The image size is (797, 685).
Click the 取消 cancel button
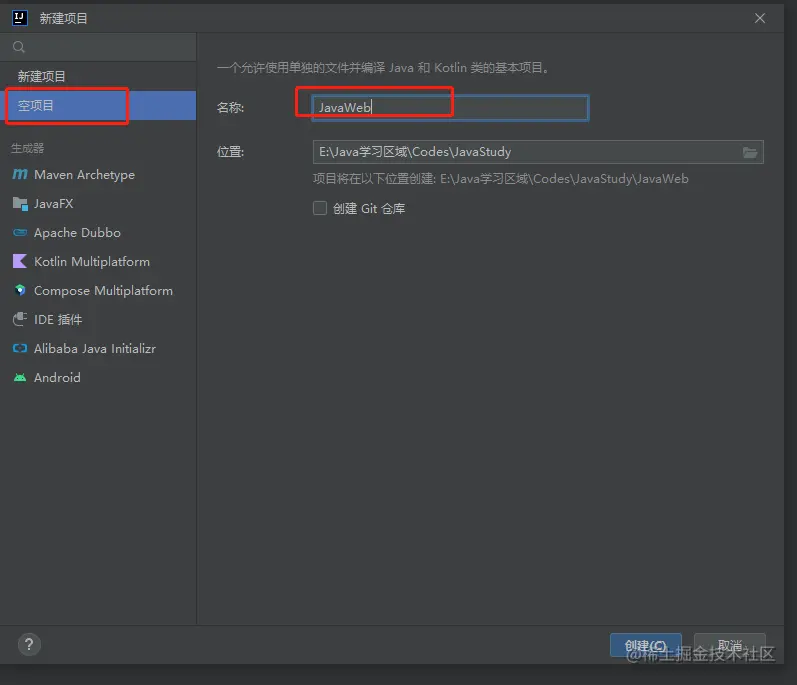(729, 645)
